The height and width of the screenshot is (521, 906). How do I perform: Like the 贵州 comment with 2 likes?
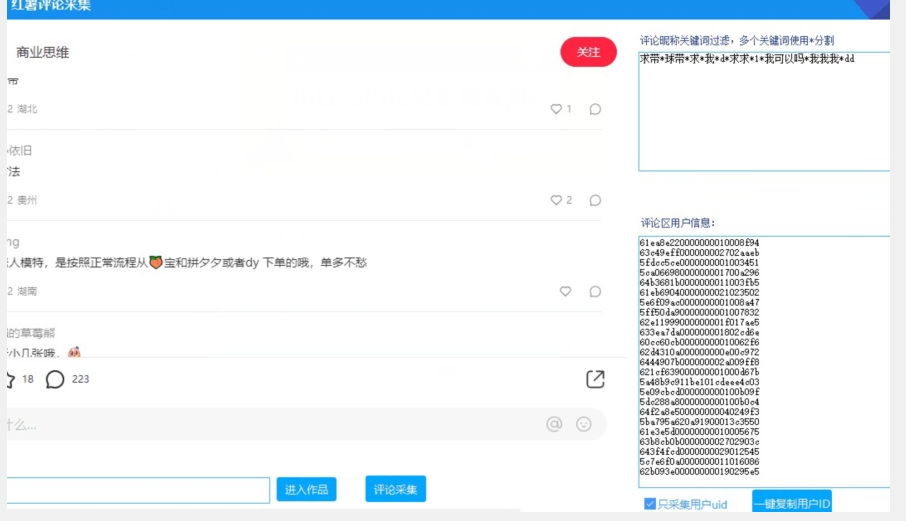557,200
